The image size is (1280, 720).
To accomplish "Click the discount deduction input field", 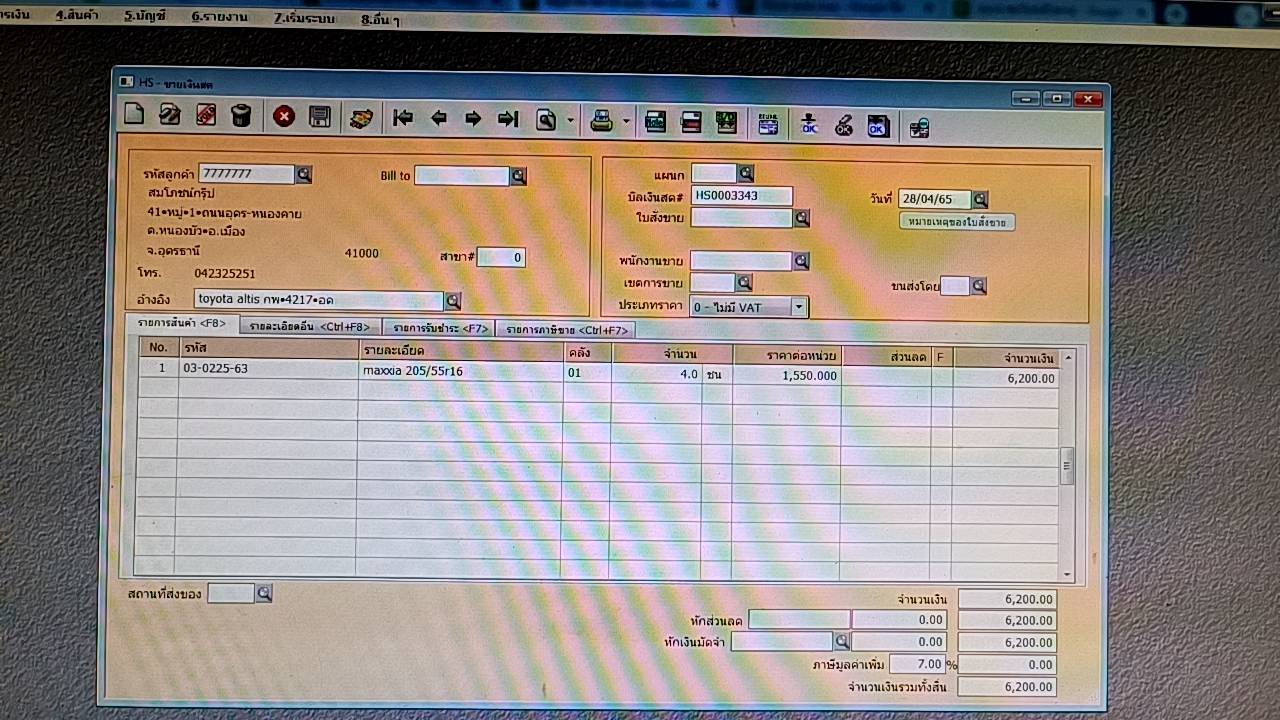I will pyautogui.click(x=799, y=619).
